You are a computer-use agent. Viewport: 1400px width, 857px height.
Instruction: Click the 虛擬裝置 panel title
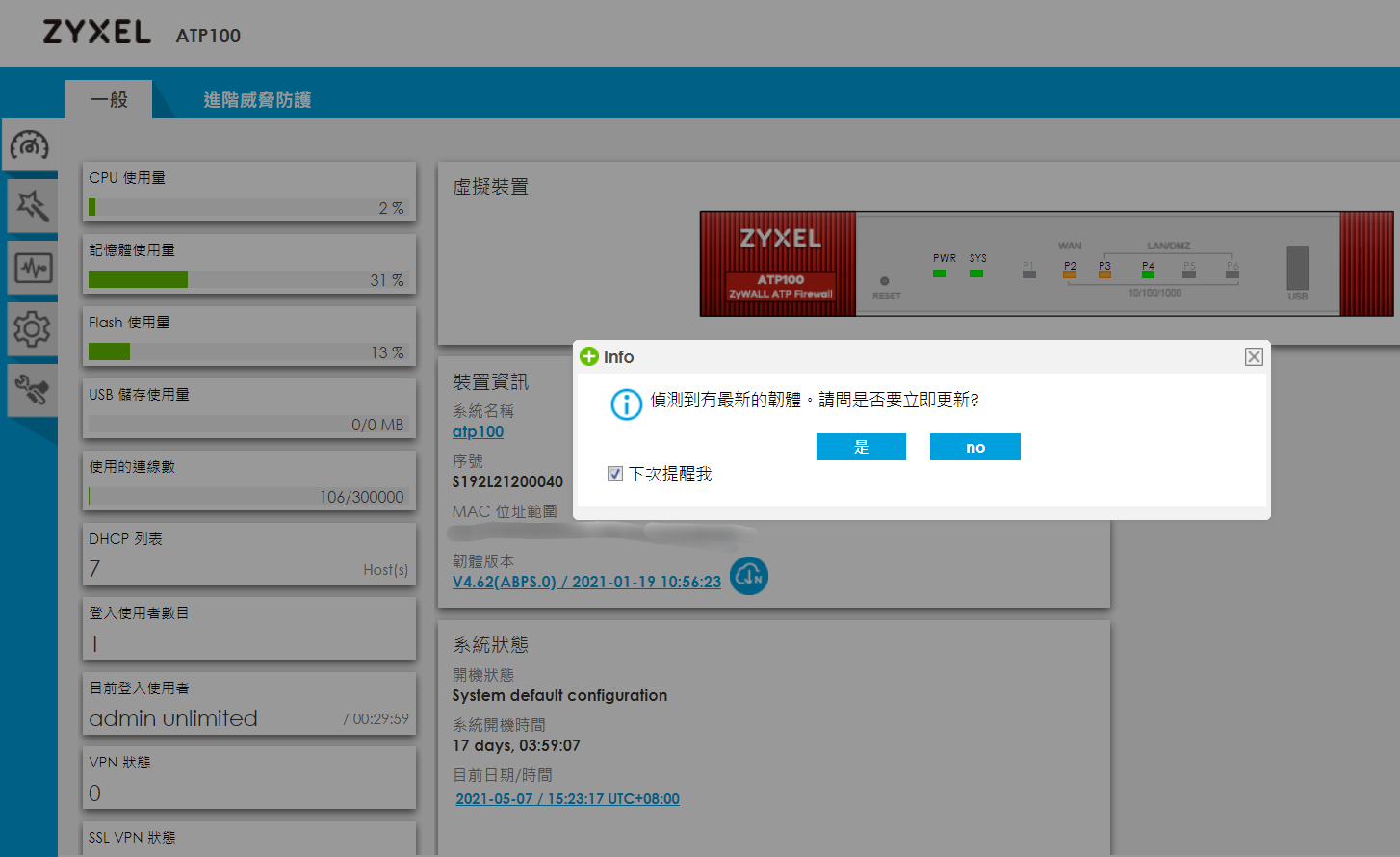click(491, 187)
